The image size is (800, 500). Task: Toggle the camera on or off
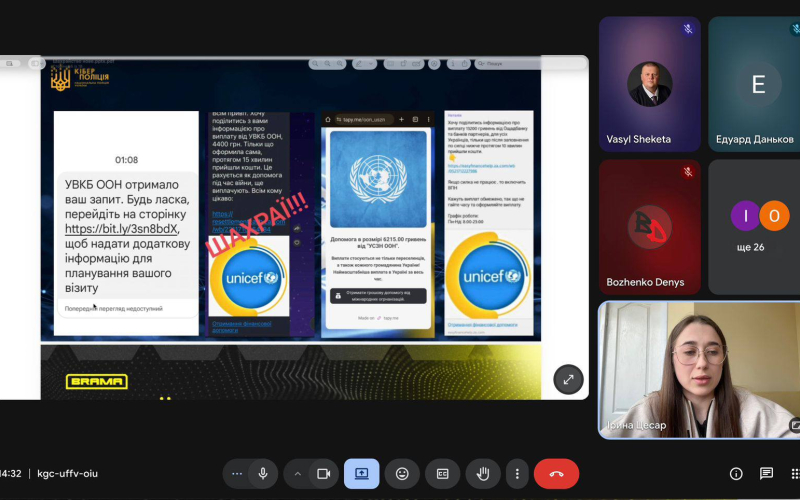click(x=323, y=473)
